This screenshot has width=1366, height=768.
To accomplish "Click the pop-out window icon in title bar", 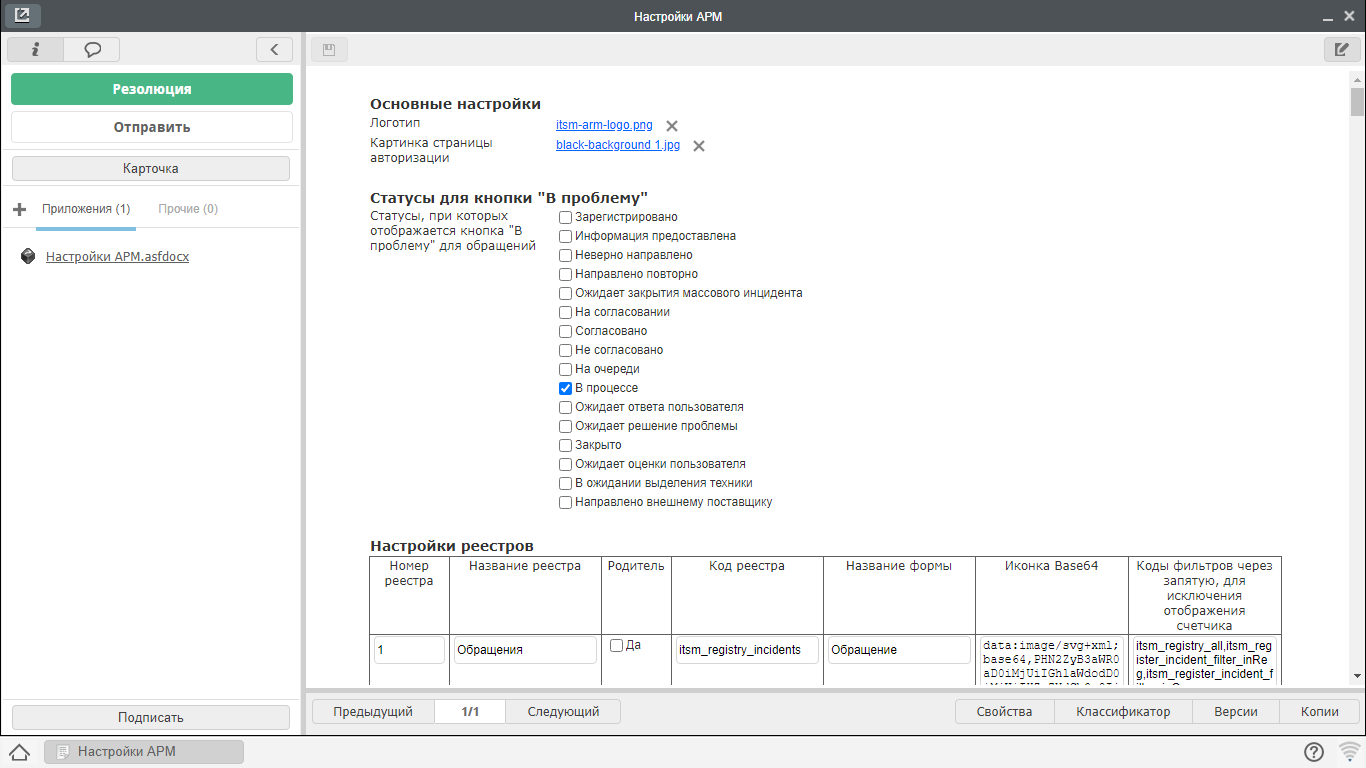I will click(22, 16).
